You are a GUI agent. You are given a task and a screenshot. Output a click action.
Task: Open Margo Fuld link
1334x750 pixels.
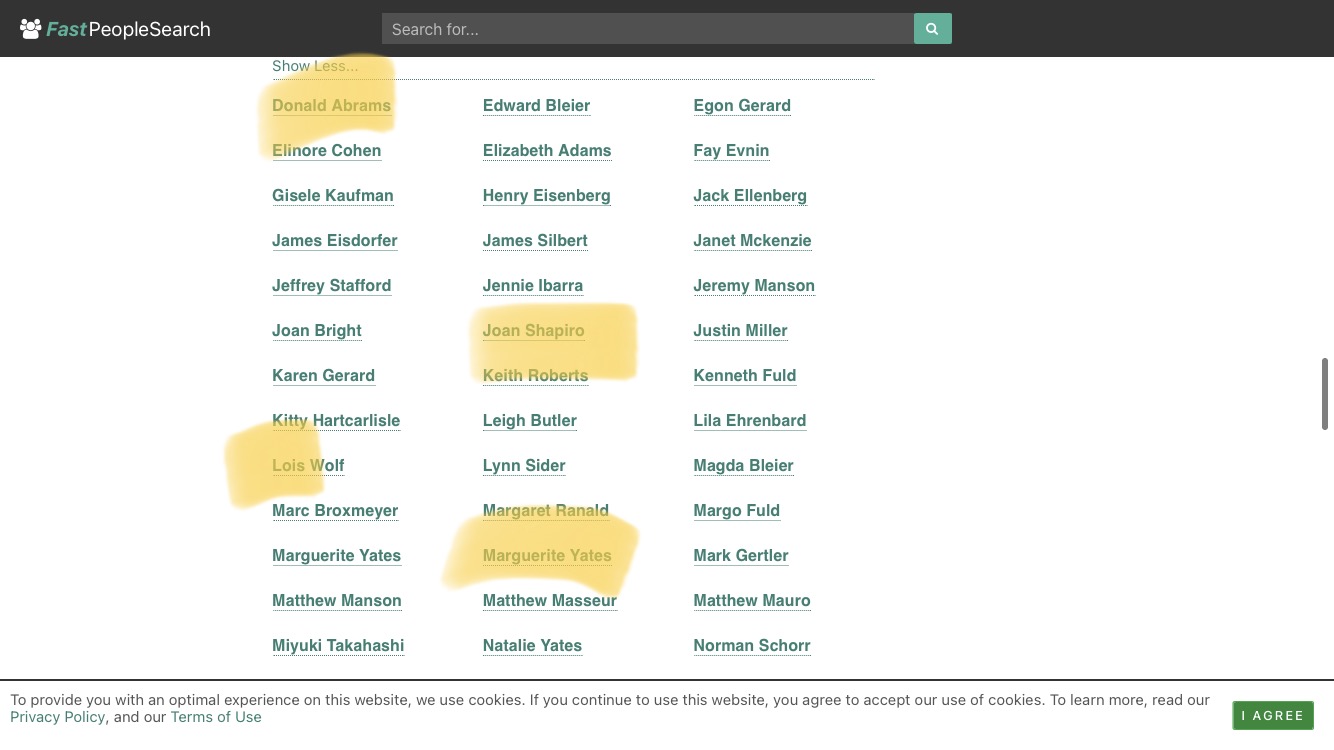point(736,510)
